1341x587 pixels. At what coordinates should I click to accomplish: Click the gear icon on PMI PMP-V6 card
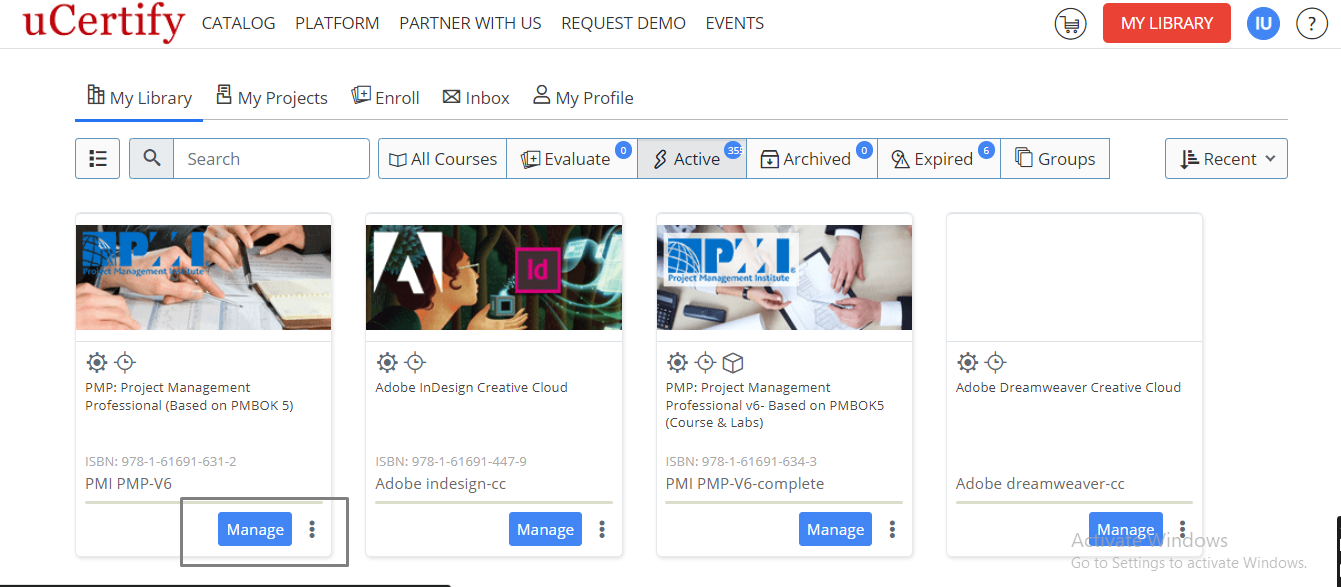pos(97,362)
